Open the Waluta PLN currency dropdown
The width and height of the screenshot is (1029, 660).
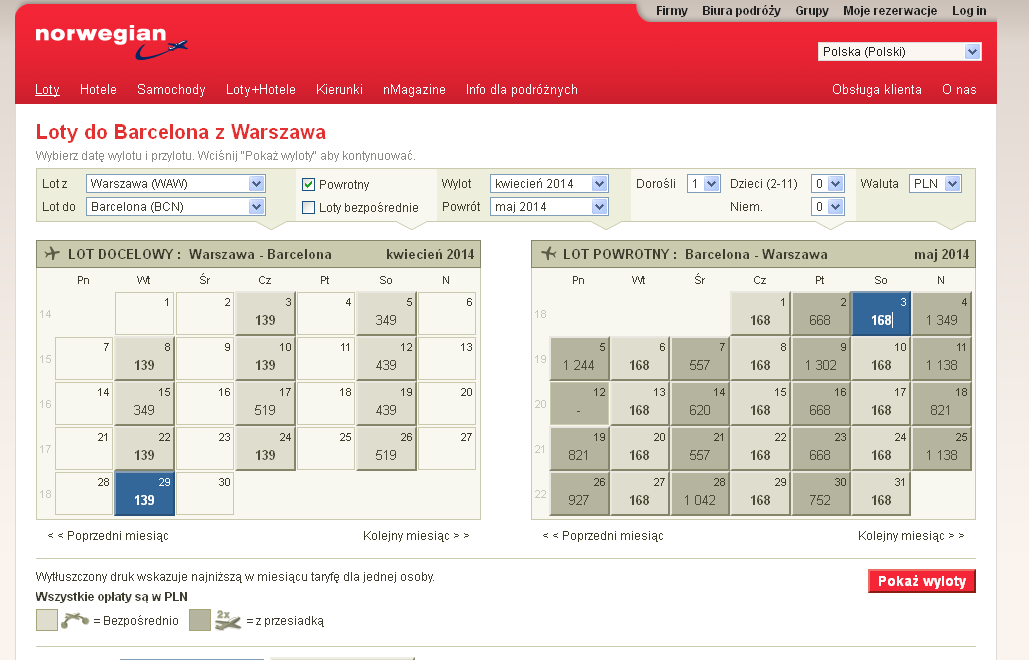(935, 184)
